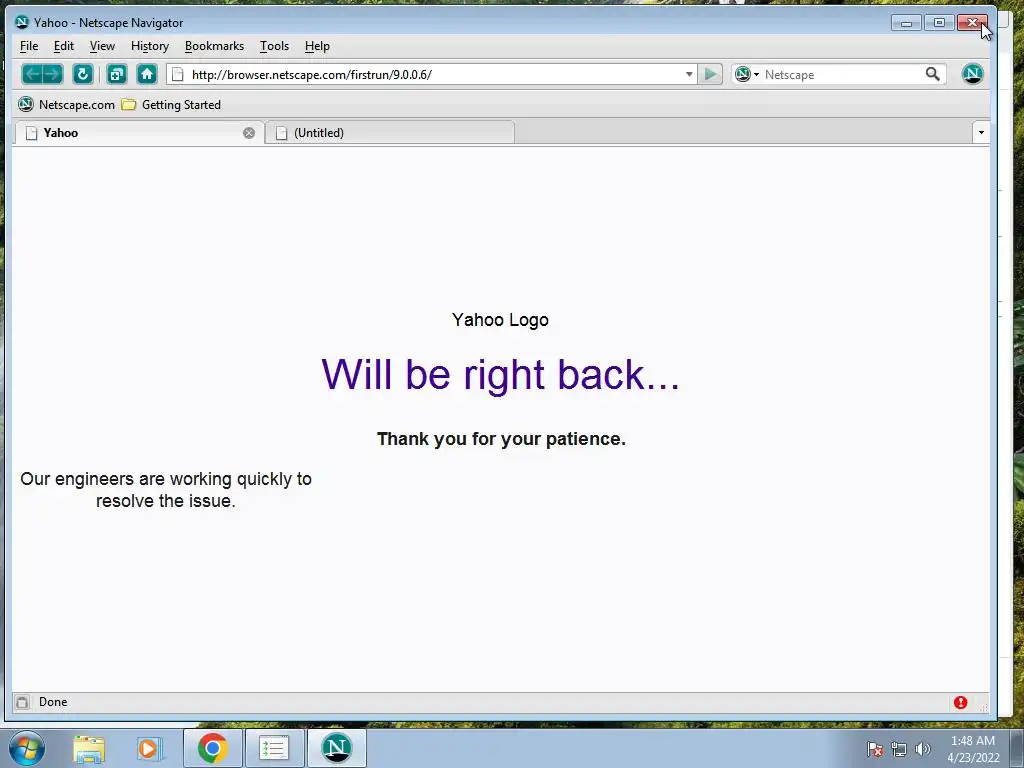1024x768 pixels.
Task: Click the green Go arrow button
Action: pyautogui.click(x=710, y=74)
